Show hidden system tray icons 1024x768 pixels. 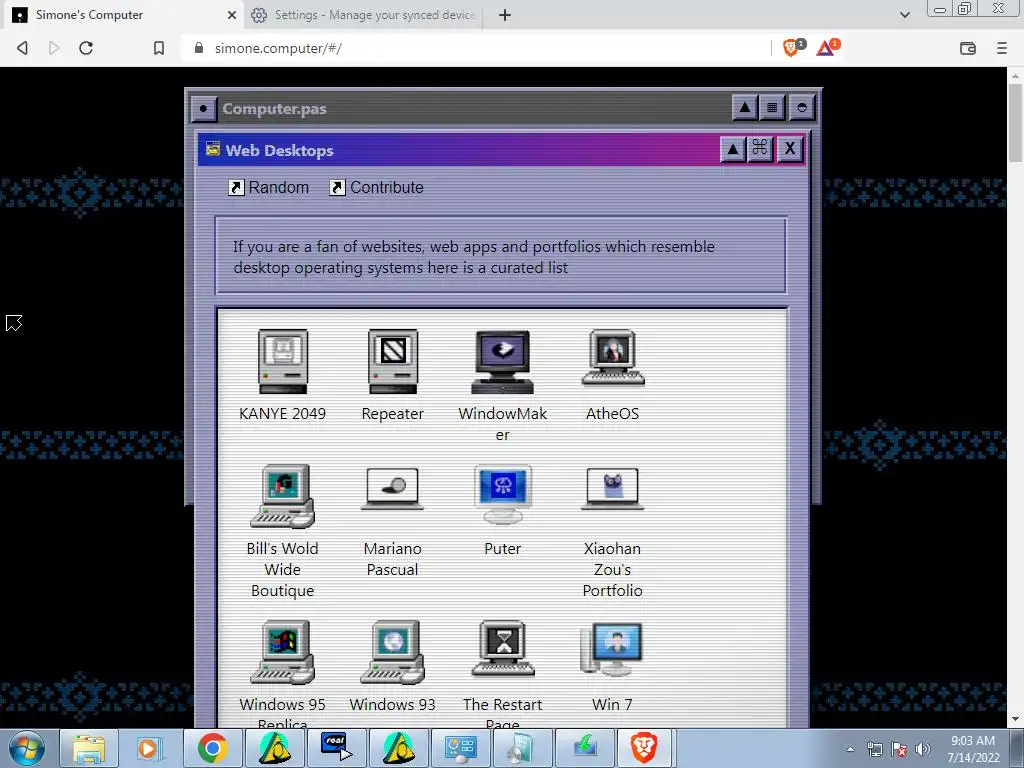tap(850, 749)
